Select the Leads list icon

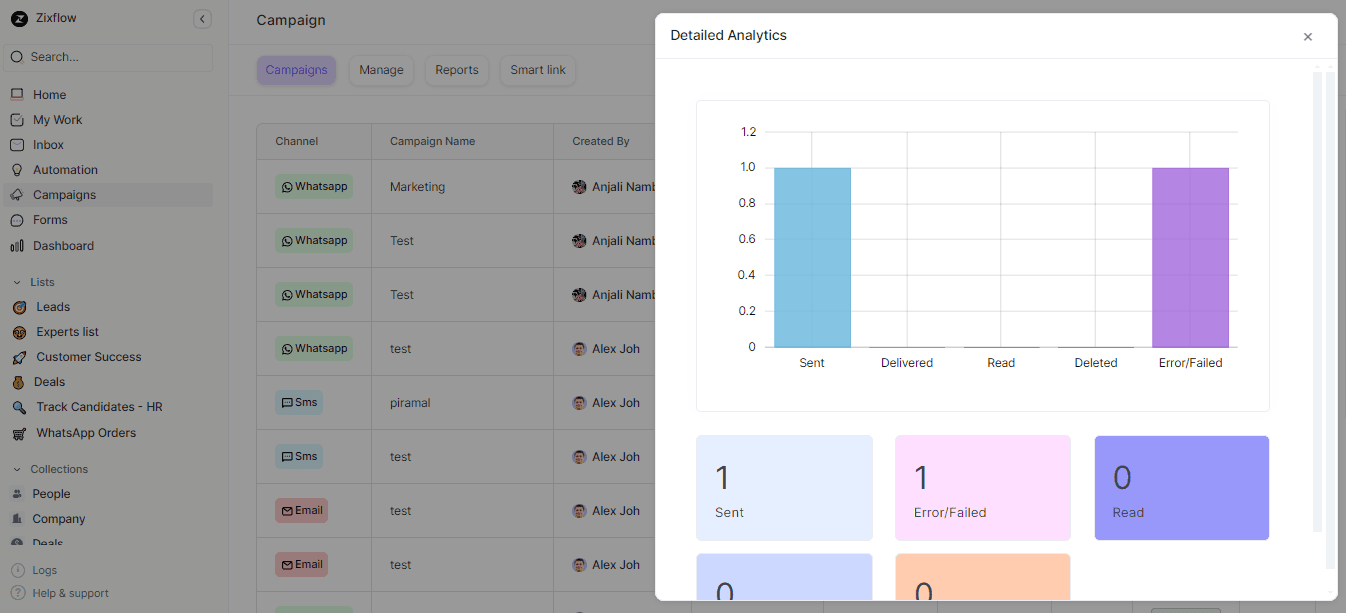(18, 306)
